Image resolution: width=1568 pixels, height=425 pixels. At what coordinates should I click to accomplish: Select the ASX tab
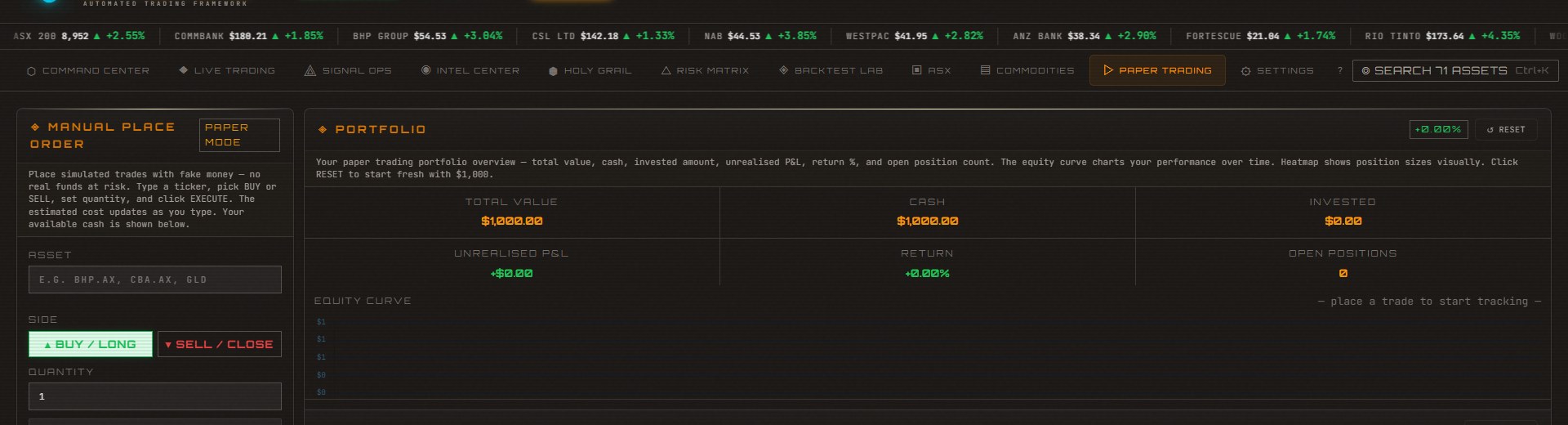pyautogui.click(x=931, y=71)
